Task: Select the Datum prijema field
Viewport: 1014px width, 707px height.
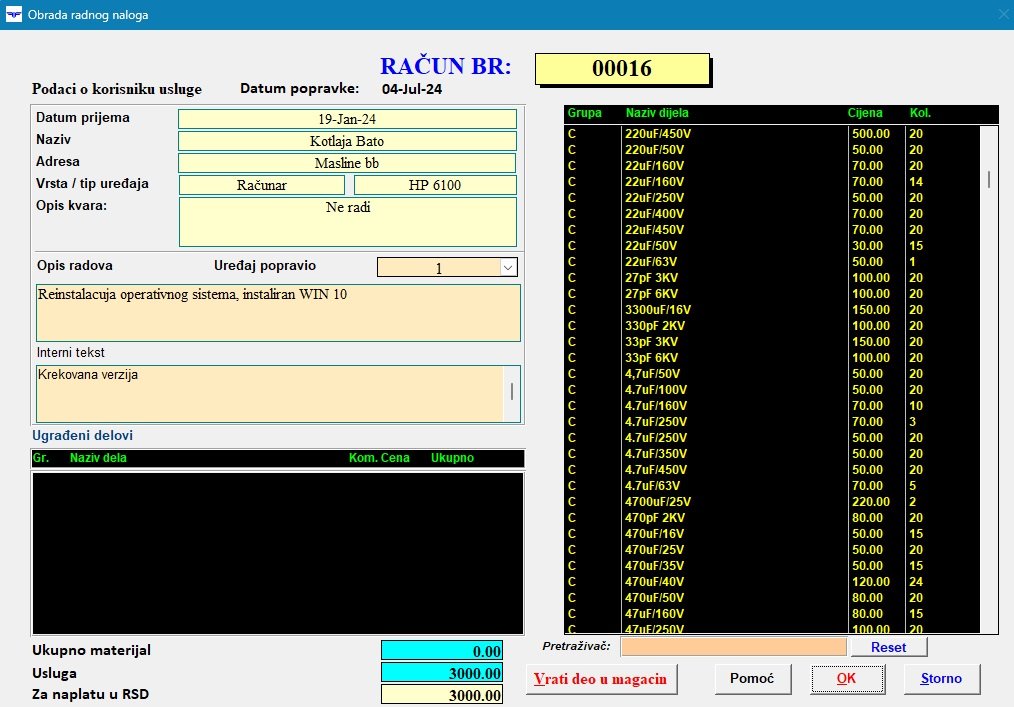Action: pyautogui.click(x=347, y=119)
